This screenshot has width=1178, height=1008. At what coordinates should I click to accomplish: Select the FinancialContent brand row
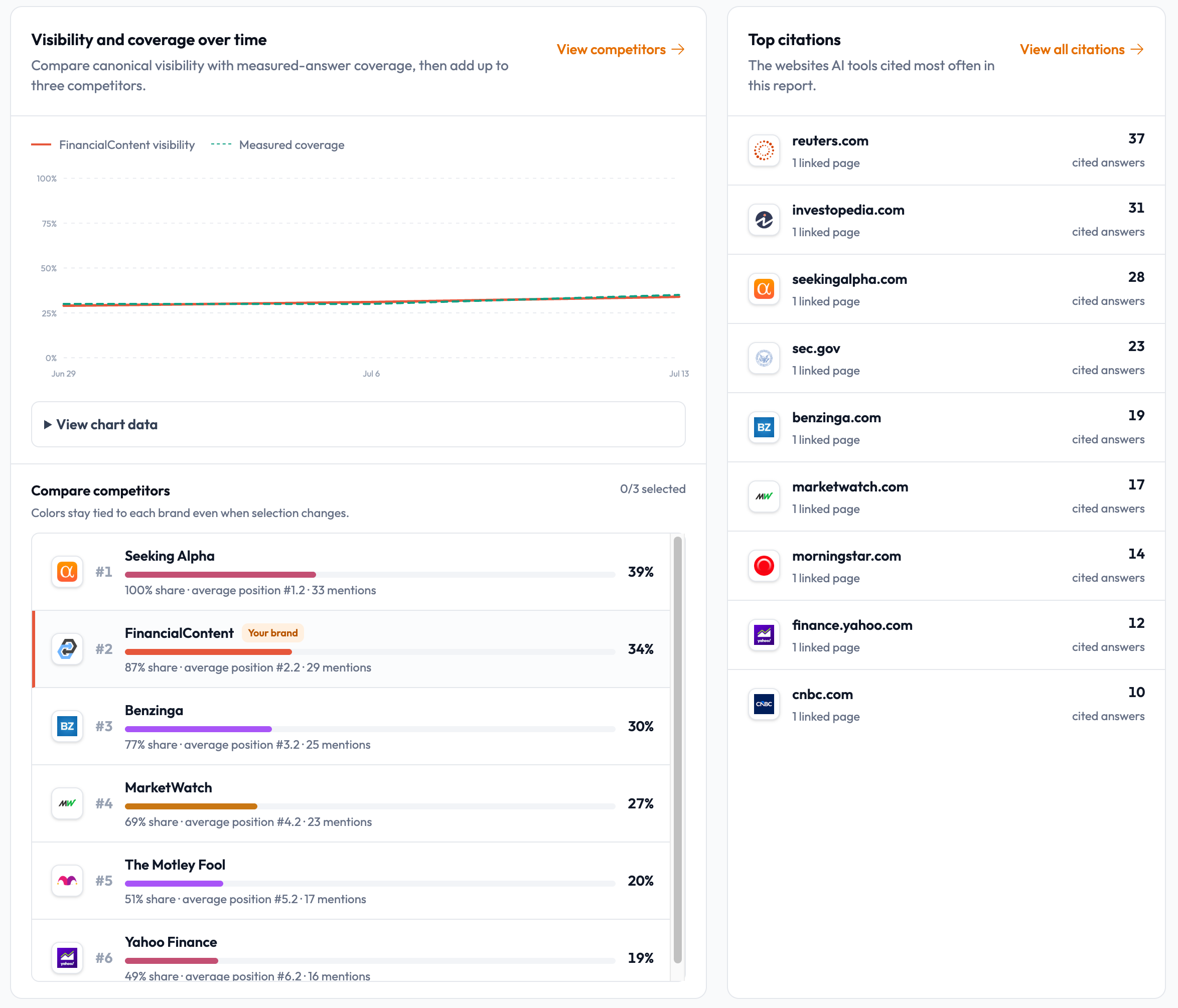click(351, 649)
